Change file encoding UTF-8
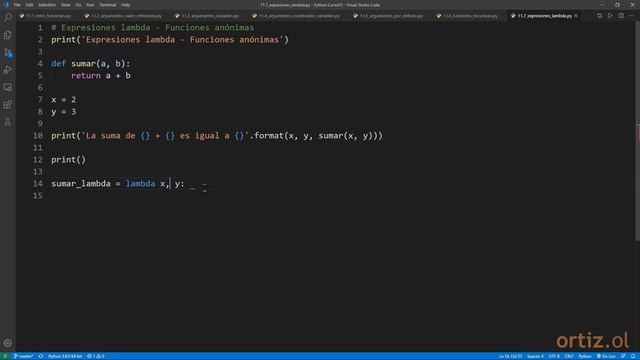Screen dimensions: 640x360 point(554,356)
